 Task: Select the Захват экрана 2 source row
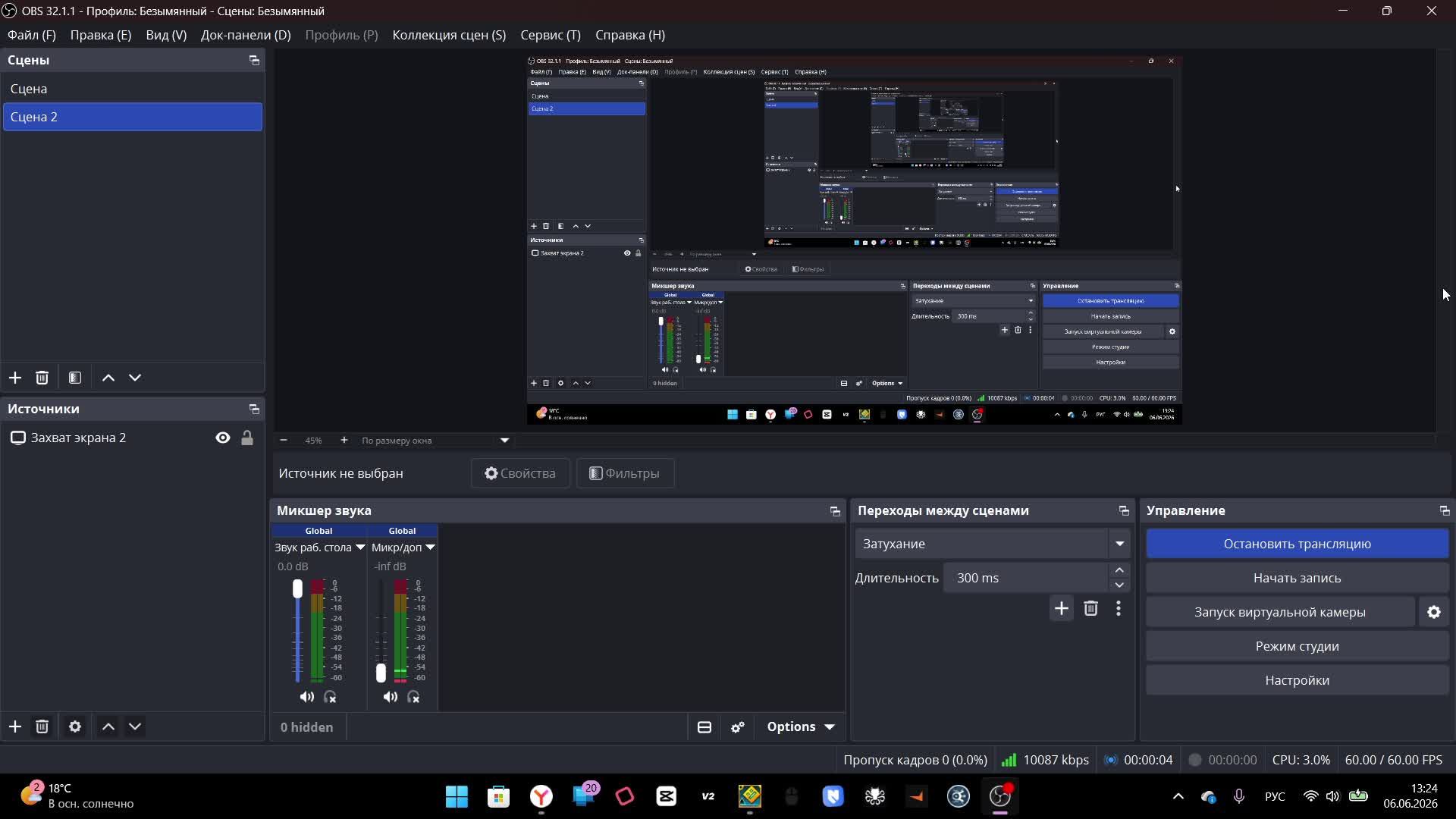point(133,438)
